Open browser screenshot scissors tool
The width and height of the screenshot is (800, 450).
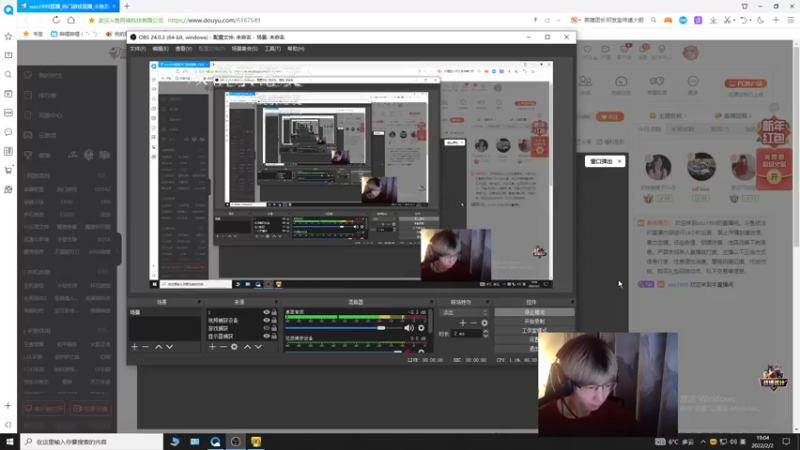coord(728,20)
